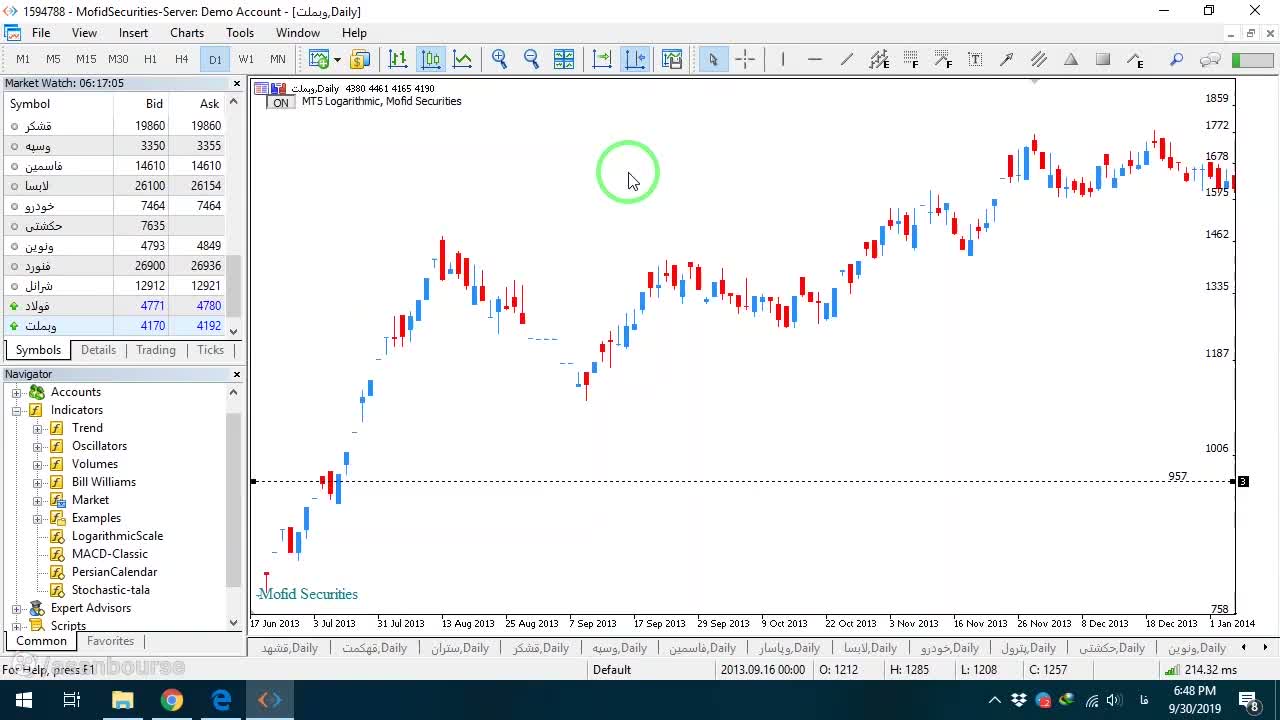Select the trendline drawing tool
The width and height of the screenshot is (1280, 720).
click(847, 59)
